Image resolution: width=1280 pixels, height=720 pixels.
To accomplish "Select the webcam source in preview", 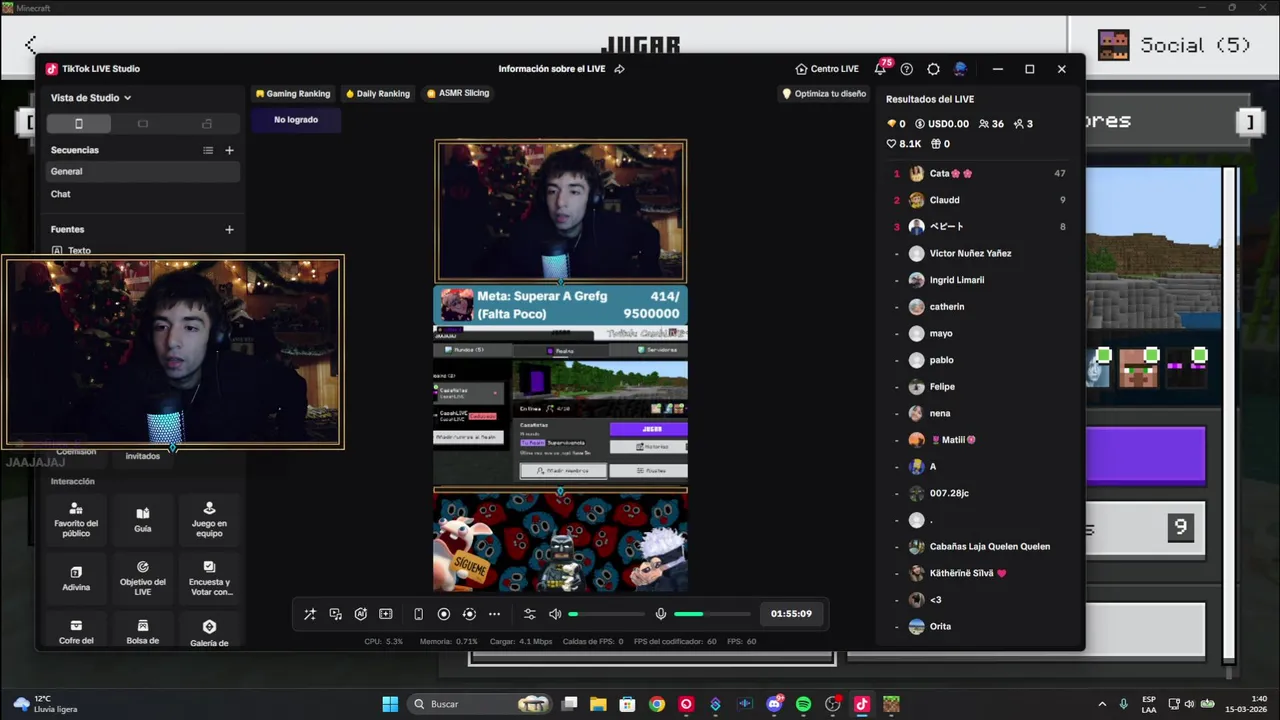I will click(x=560, y=211).
